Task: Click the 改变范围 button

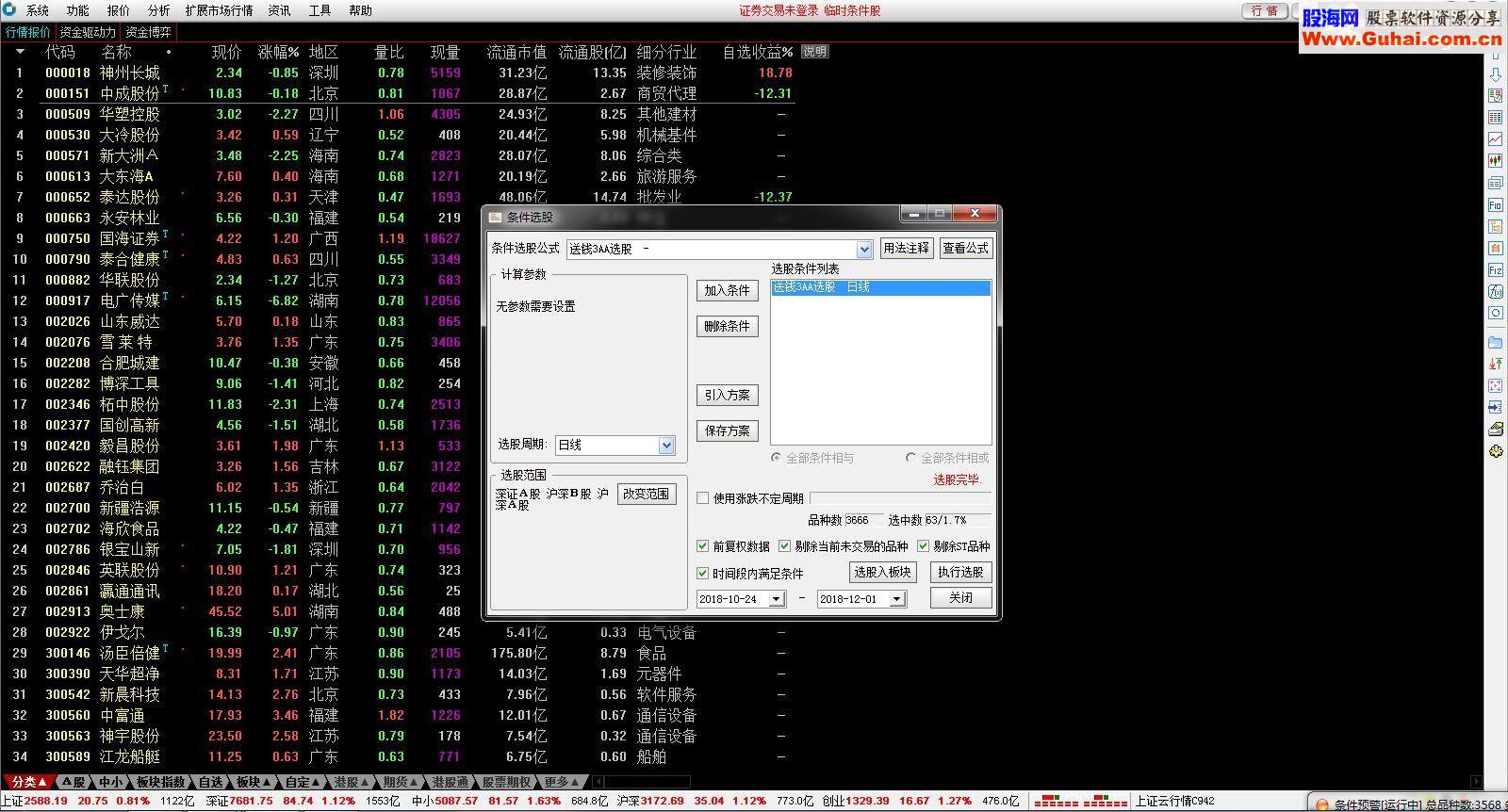Action: coord(646,494)
